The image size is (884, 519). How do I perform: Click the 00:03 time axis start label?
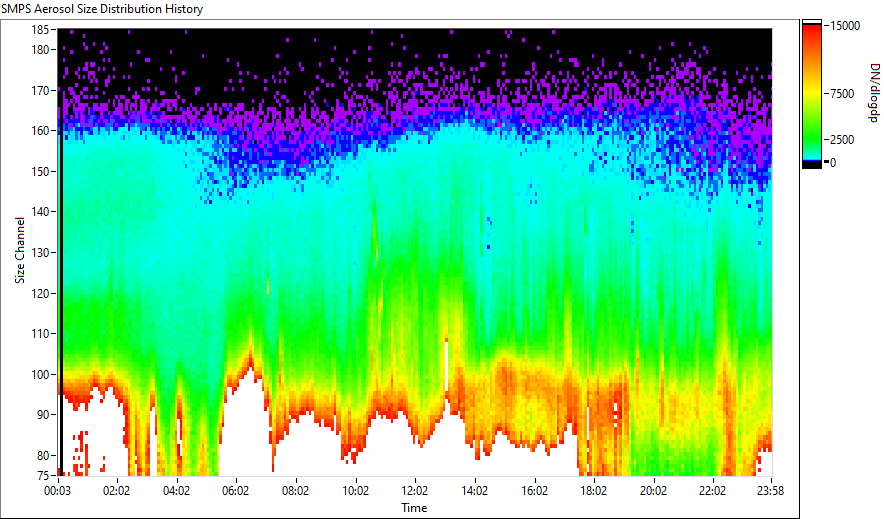coord(58,491)
